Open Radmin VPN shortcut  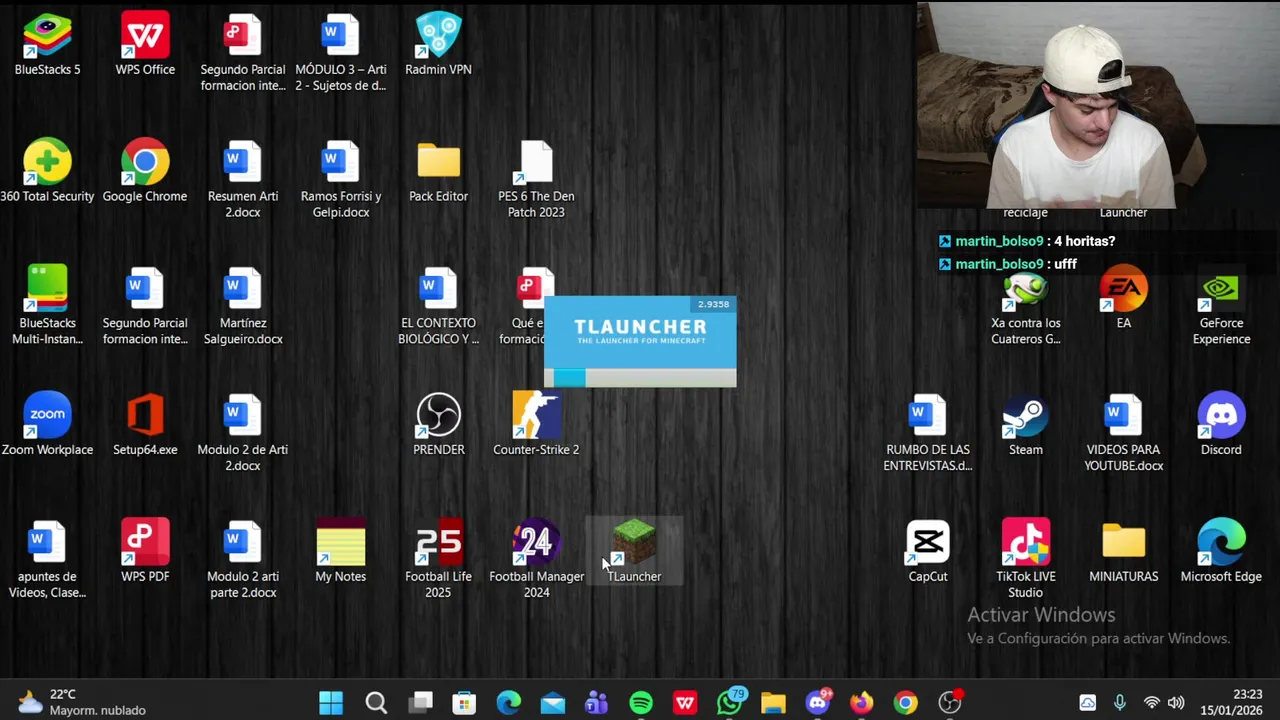[x=438, y=44]
